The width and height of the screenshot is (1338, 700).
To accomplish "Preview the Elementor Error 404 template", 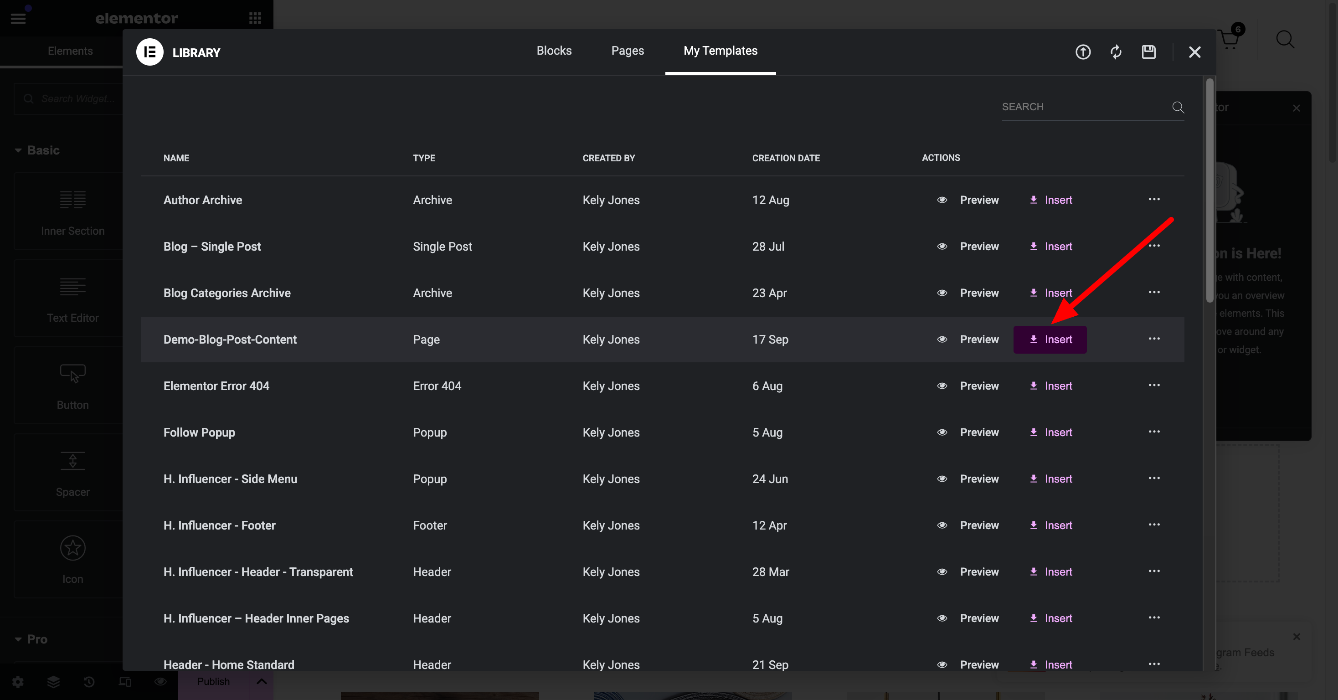I will coord(968,386).
